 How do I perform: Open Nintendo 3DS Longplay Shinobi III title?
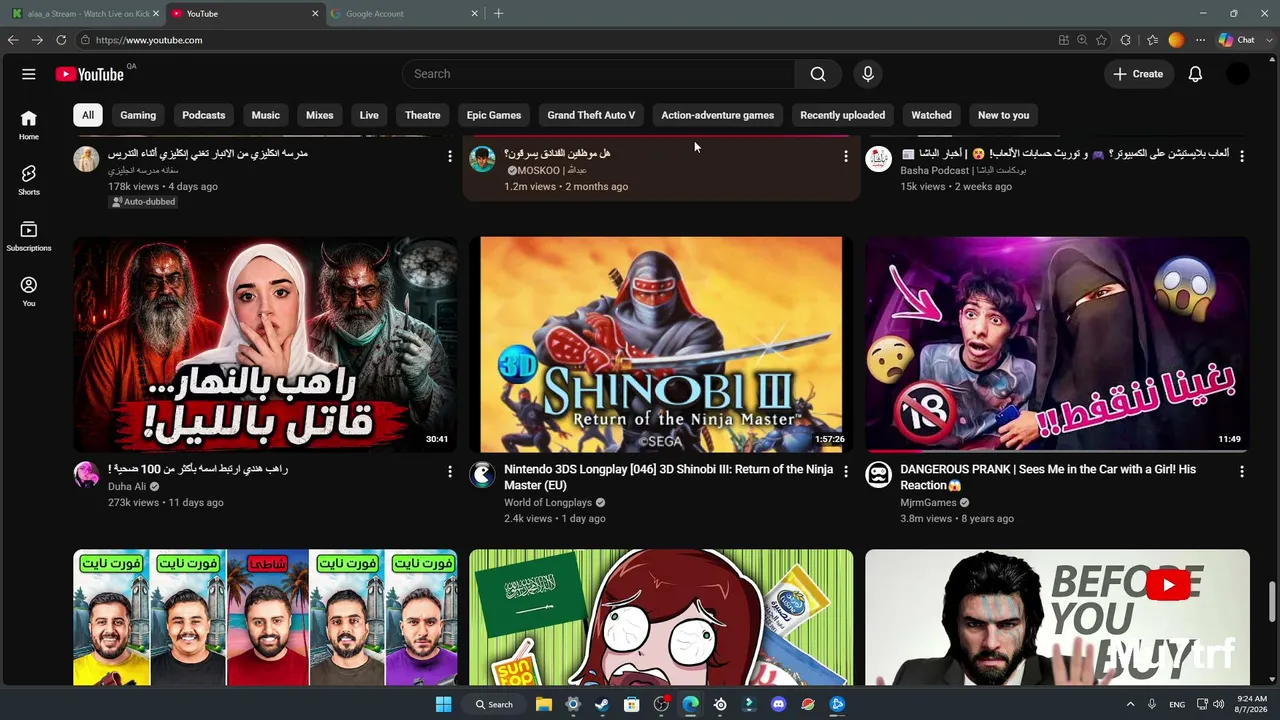pyautogui.click(x=668, y=477)
